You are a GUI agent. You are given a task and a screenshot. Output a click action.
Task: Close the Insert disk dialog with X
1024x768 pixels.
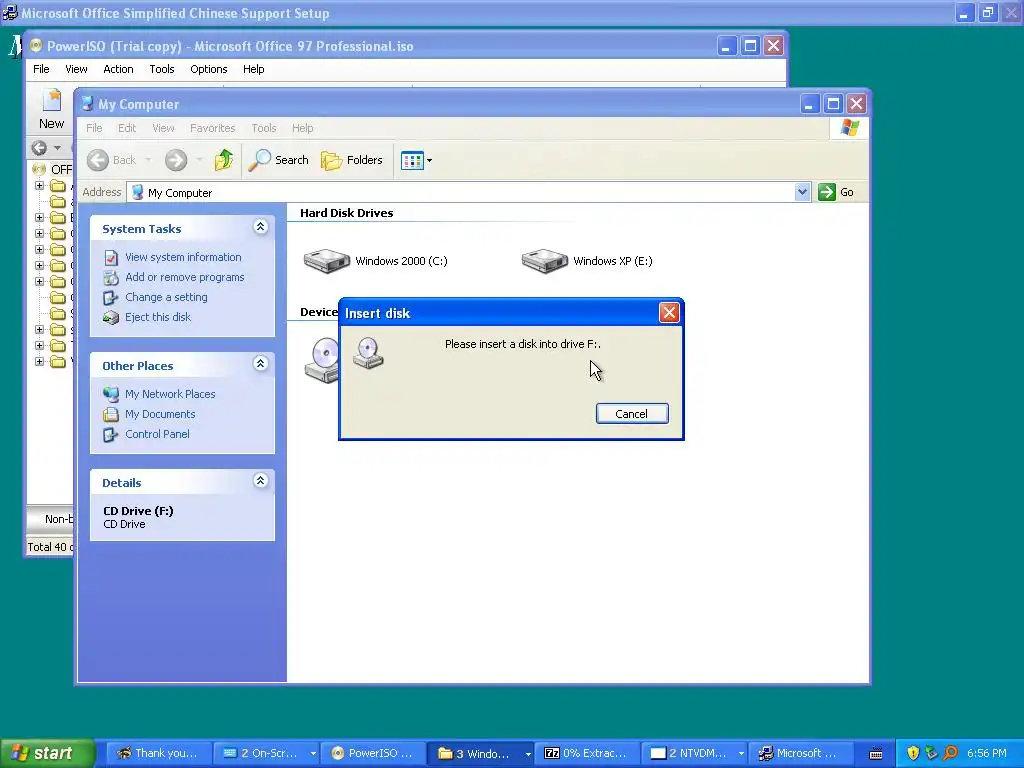pos(669,313)
